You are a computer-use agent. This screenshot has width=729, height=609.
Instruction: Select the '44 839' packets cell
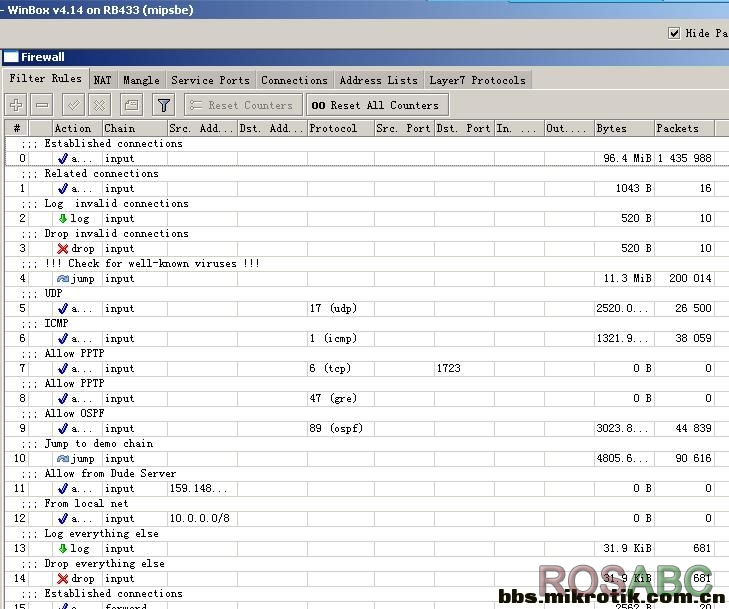(x=684, y=429)
